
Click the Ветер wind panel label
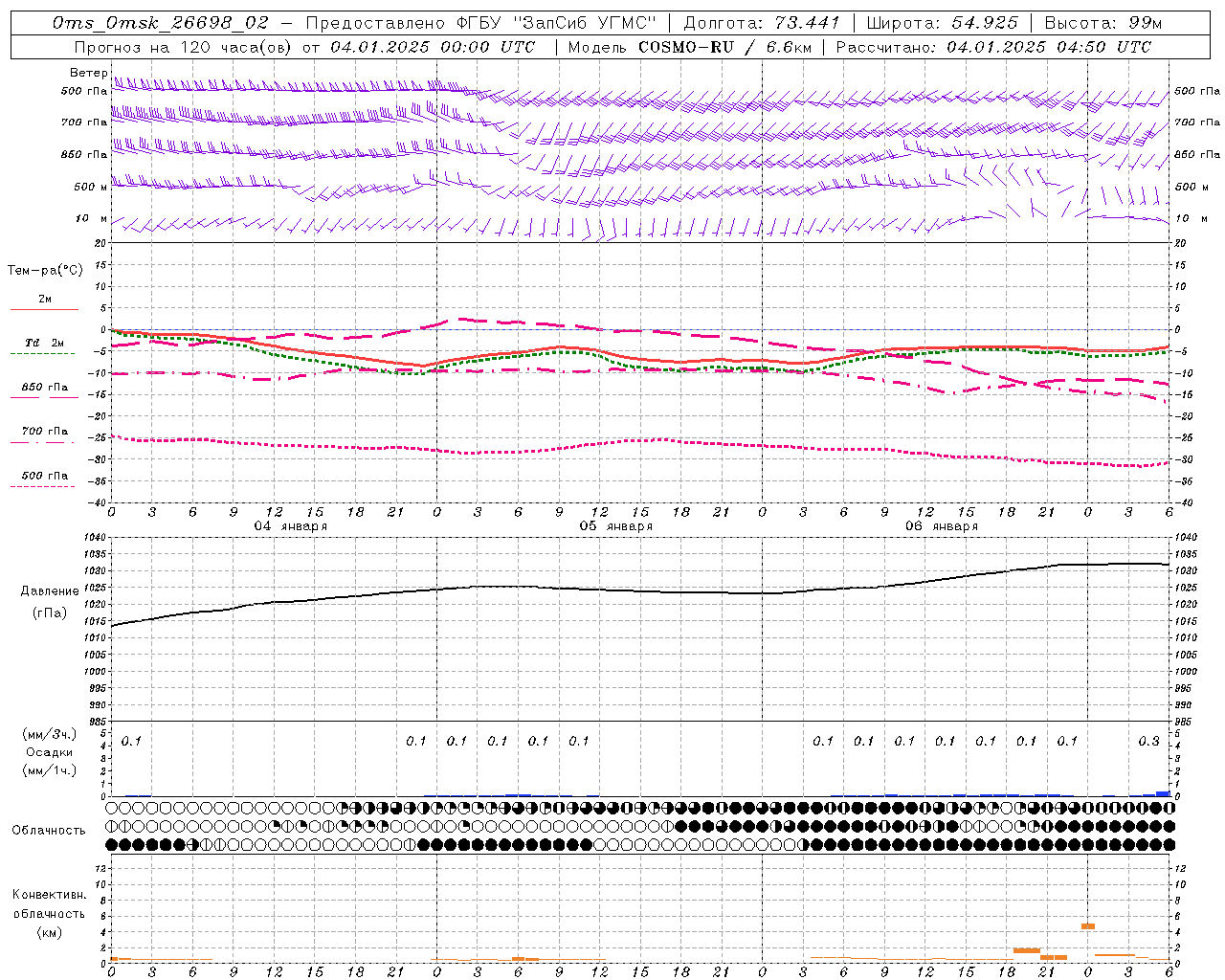(88, 73)
